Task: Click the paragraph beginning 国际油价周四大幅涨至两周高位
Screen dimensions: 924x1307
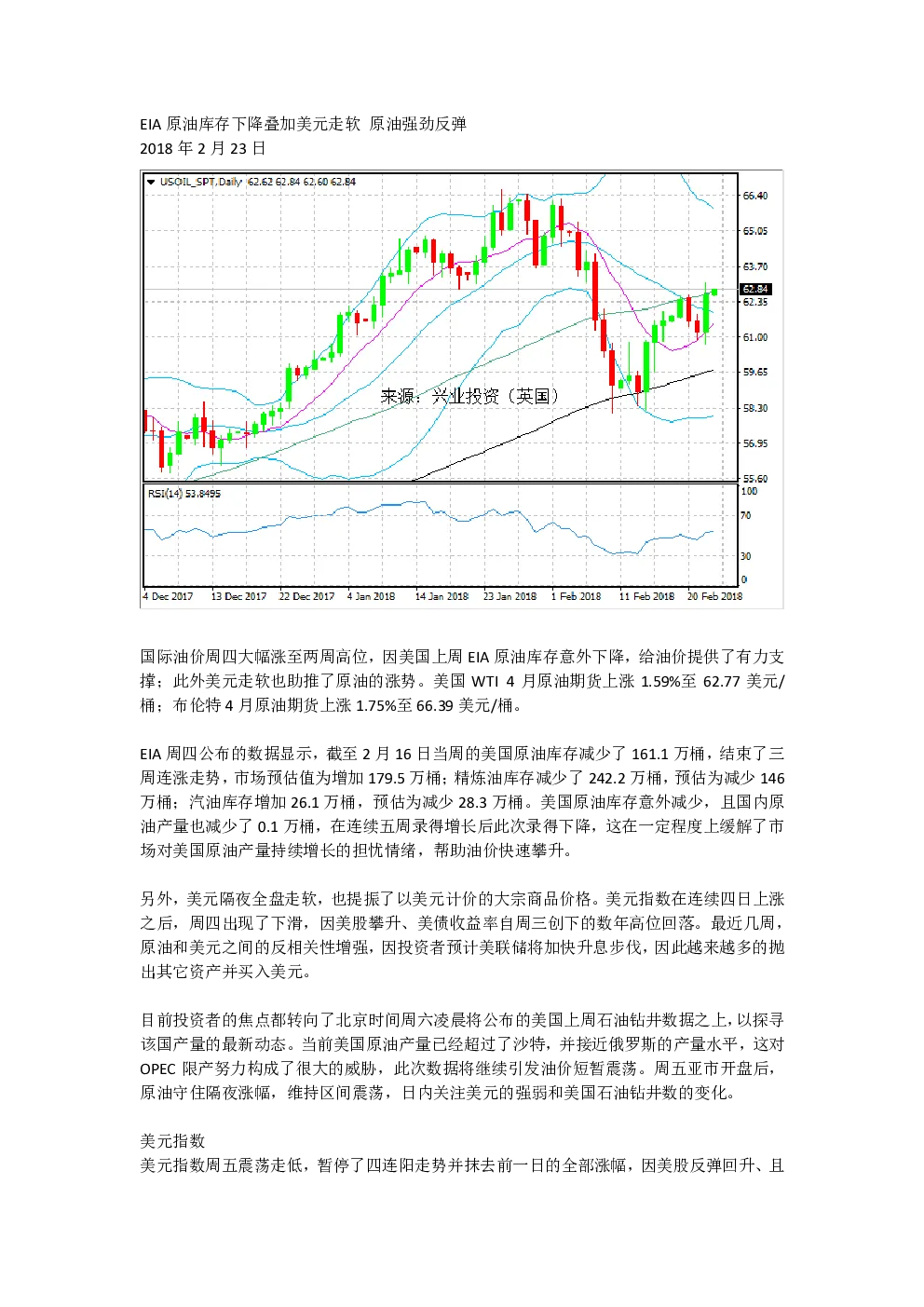Action: click(462, 681)
